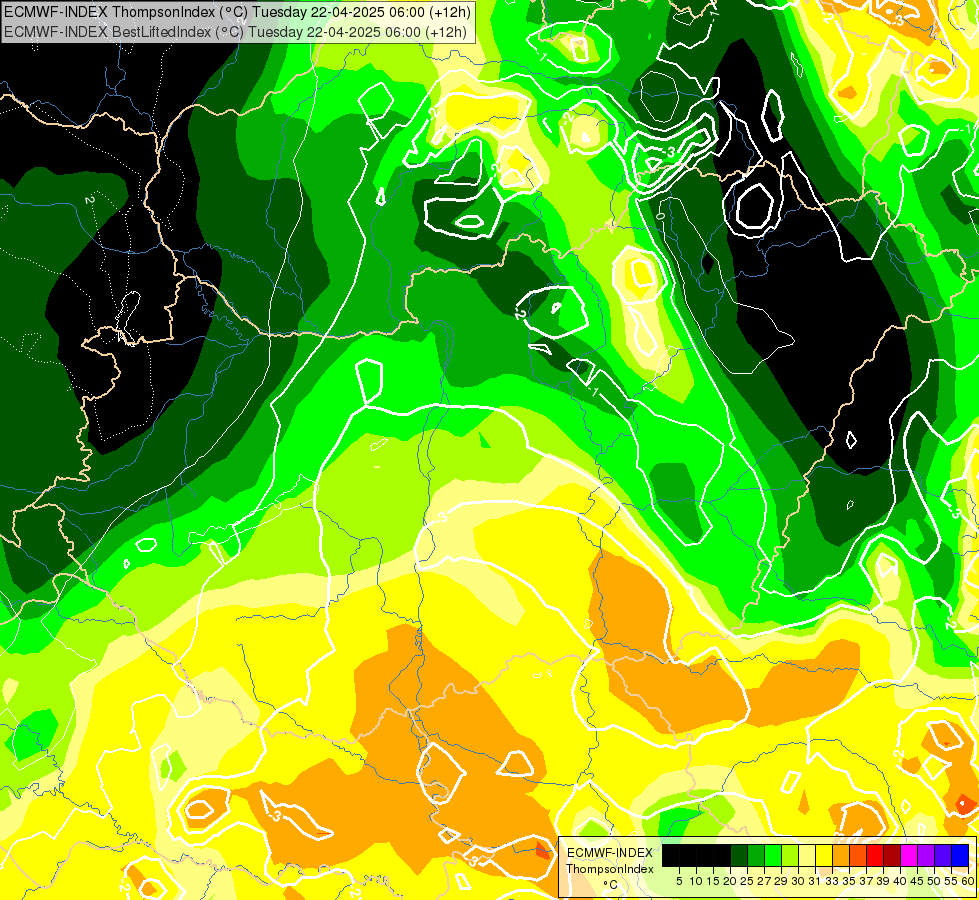Click the legend tick value '39'
Viewport: 979px width, 900px height.
883,881
